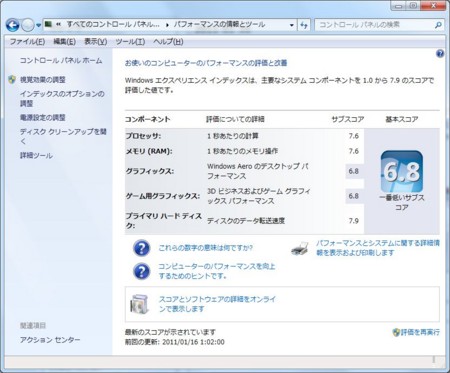Go to コントロール パネル ホーム
450x373 pixels.
pyautogui.click(x=61, y=60)
